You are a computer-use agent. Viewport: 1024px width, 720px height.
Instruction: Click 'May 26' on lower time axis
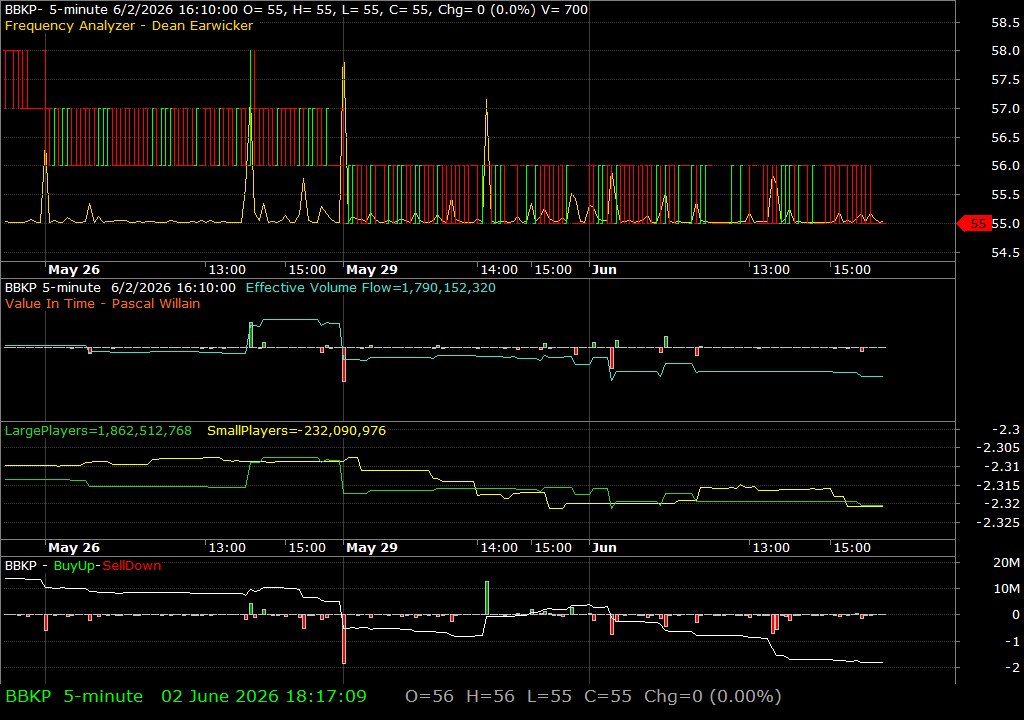tap(74, 548)
